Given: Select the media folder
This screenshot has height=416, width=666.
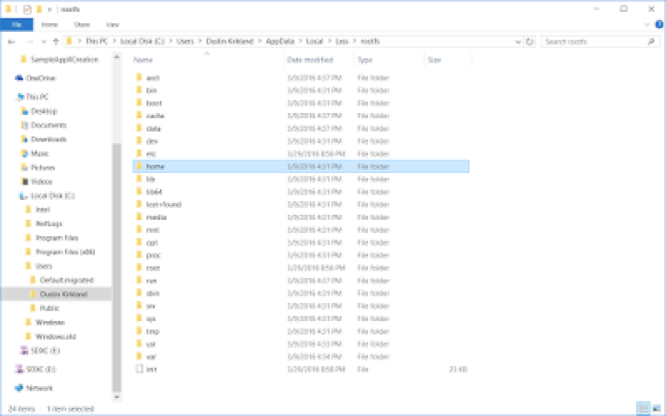Looking at the screenshot, I should (301, 217).
